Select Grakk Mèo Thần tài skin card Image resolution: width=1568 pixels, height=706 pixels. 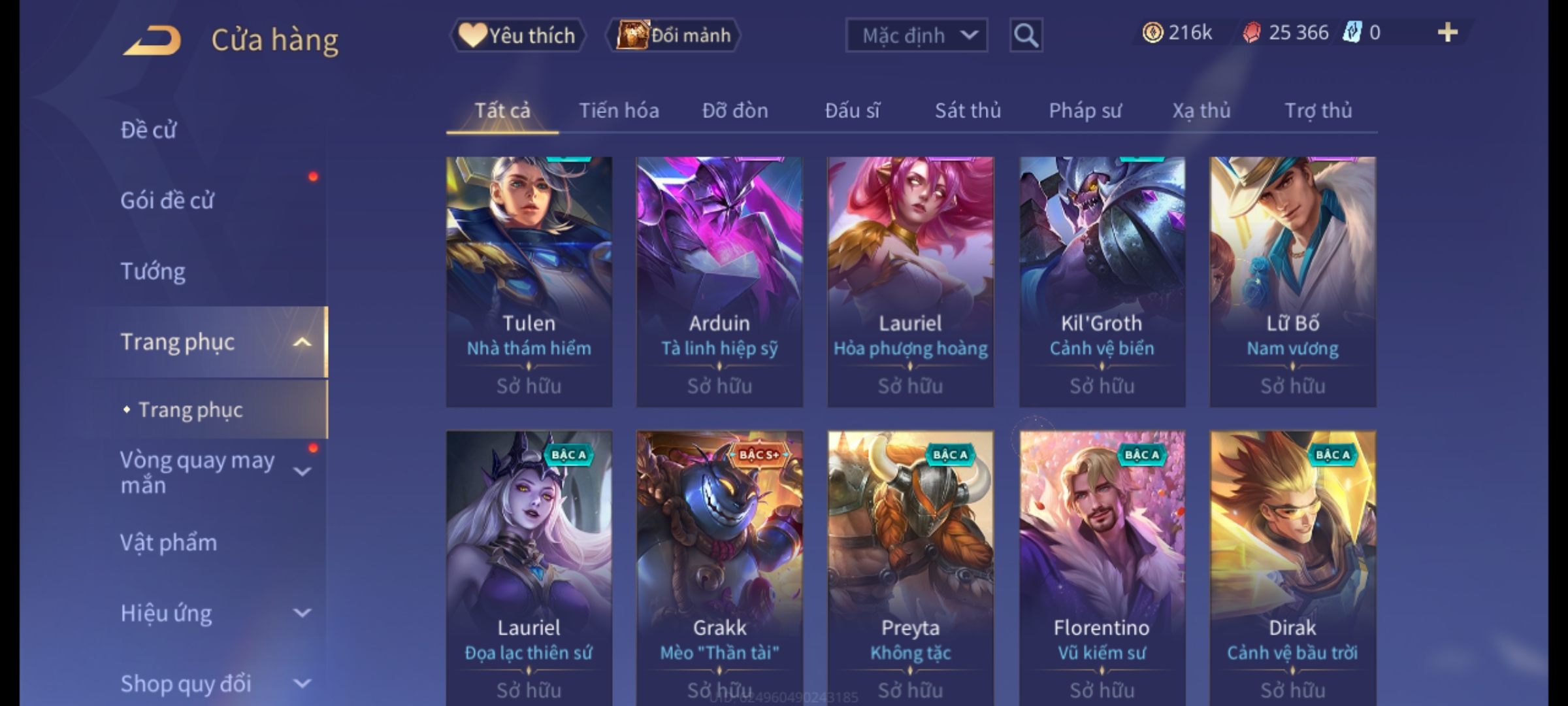coord(719,567)
